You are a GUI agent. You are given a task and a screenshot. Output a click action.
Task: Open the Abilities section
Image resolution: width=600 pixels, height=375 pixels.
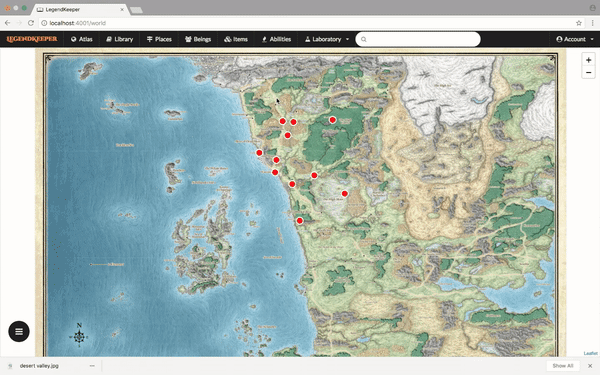(276, 39)
